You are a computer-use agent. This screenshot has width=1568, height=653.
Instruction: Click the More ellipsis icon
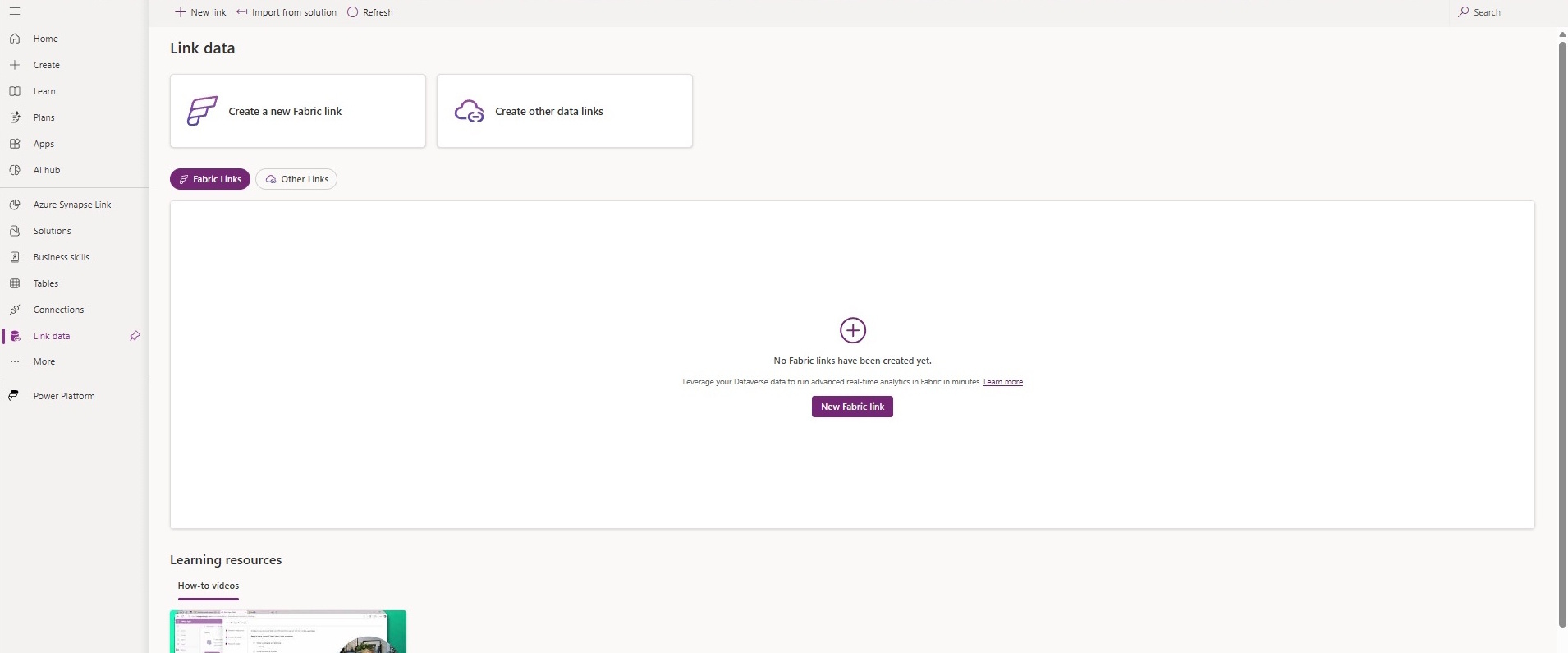[15, 361]
